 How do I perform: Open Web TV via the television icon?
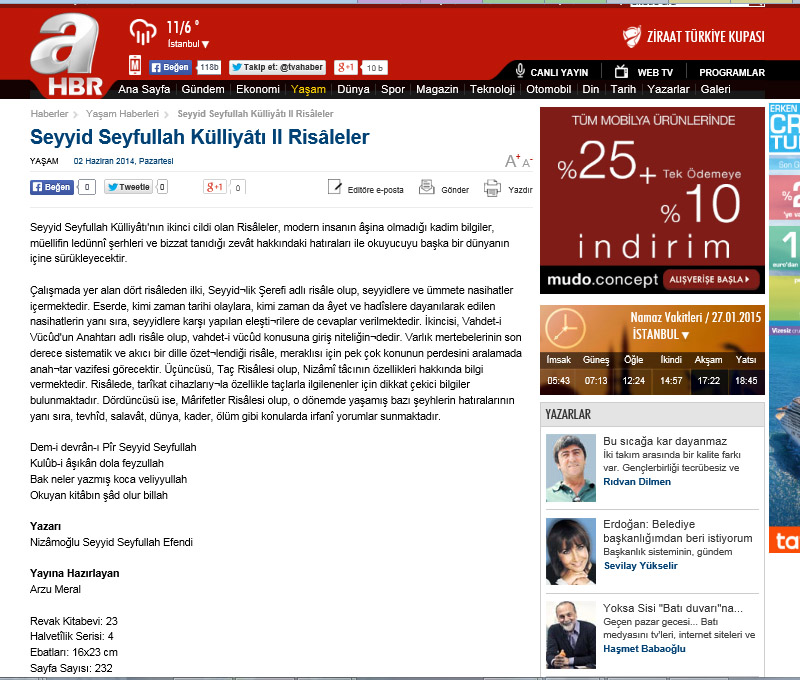click(621, 71)
